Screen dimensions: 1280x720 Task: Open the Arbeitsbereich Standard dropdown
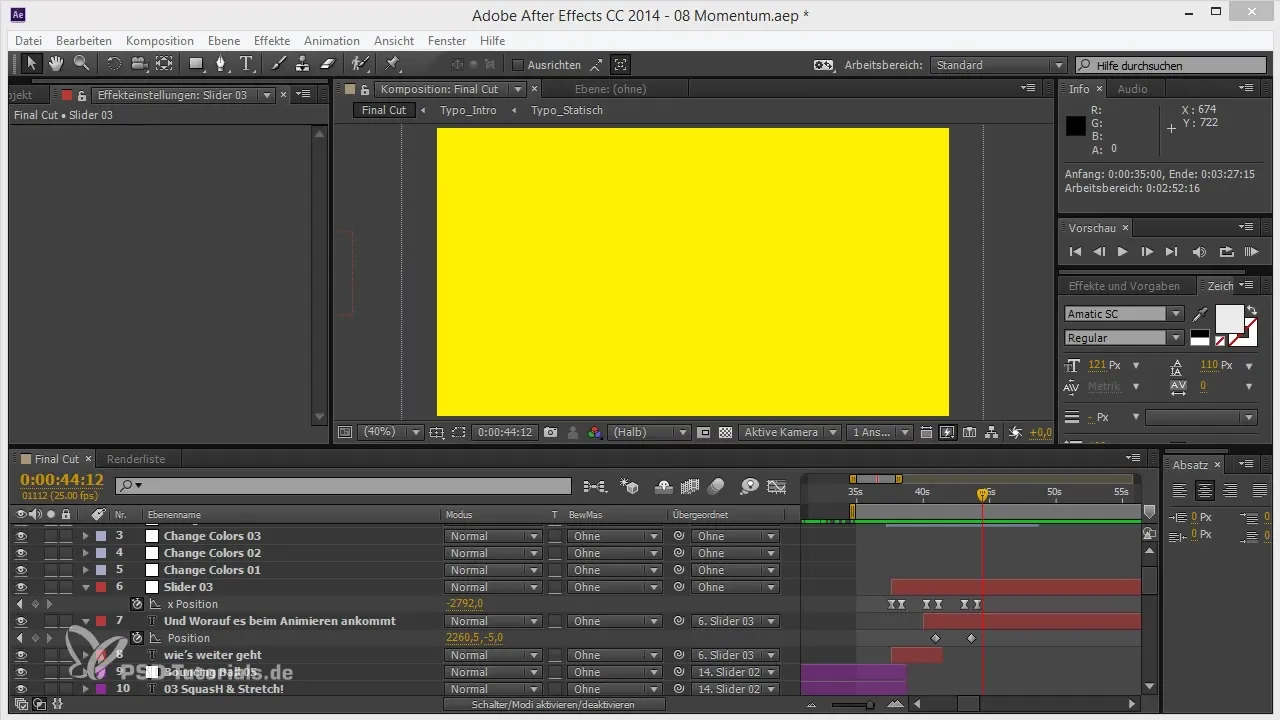click(x=998, y=65)
